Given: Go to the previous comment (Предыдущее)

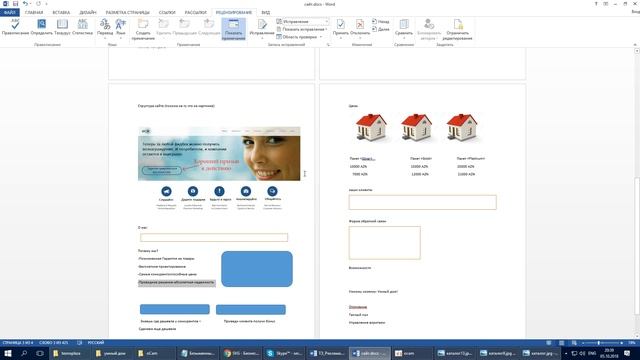Looking at the screenshot, I should pyautogui.click(x=184, y=27).
